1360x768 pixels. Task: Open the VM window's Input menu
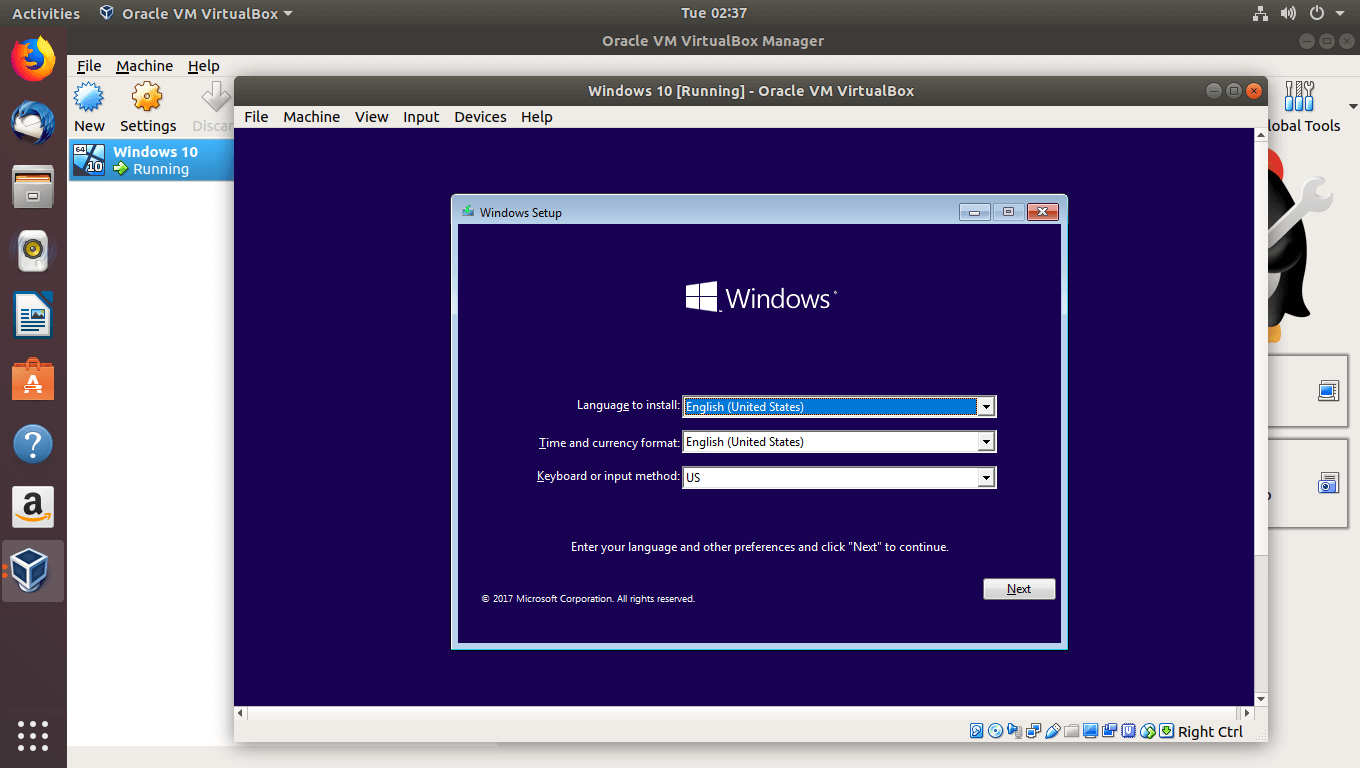(x=421, y=117)
